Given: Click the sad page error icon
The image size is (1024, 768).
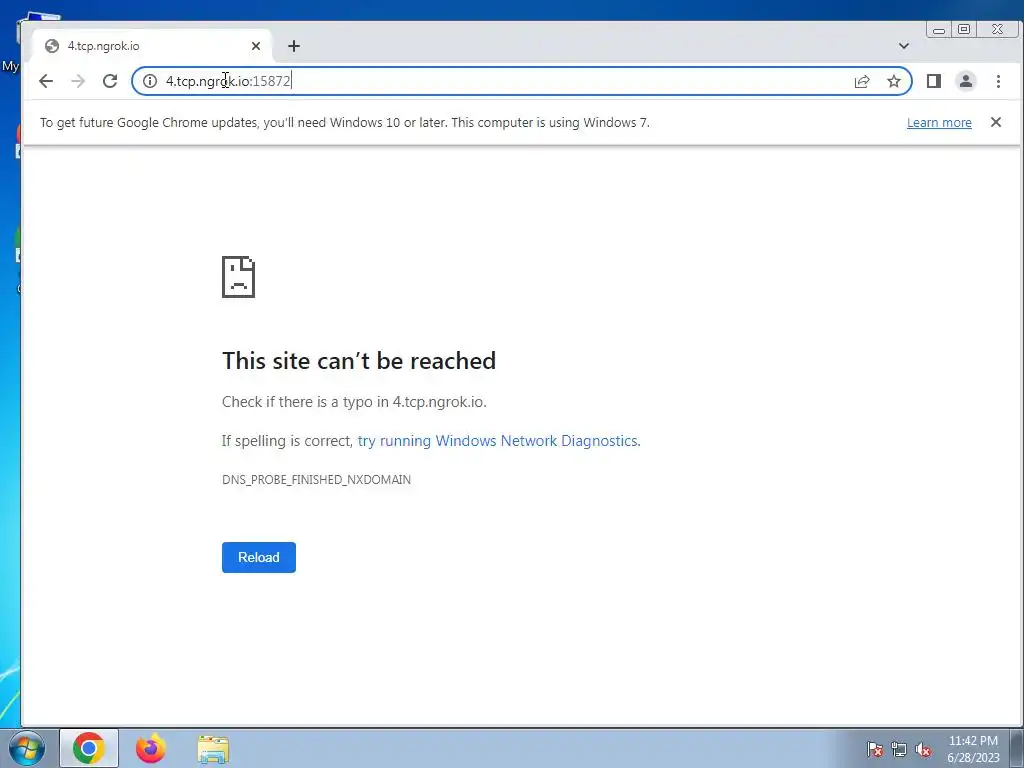Looking at the screenshot, I should coord(238,277).
